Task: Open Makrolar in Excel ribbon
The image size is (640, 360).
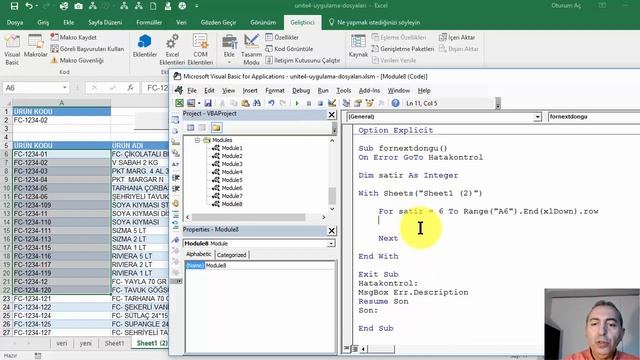Action: click(x=36, y=46)
